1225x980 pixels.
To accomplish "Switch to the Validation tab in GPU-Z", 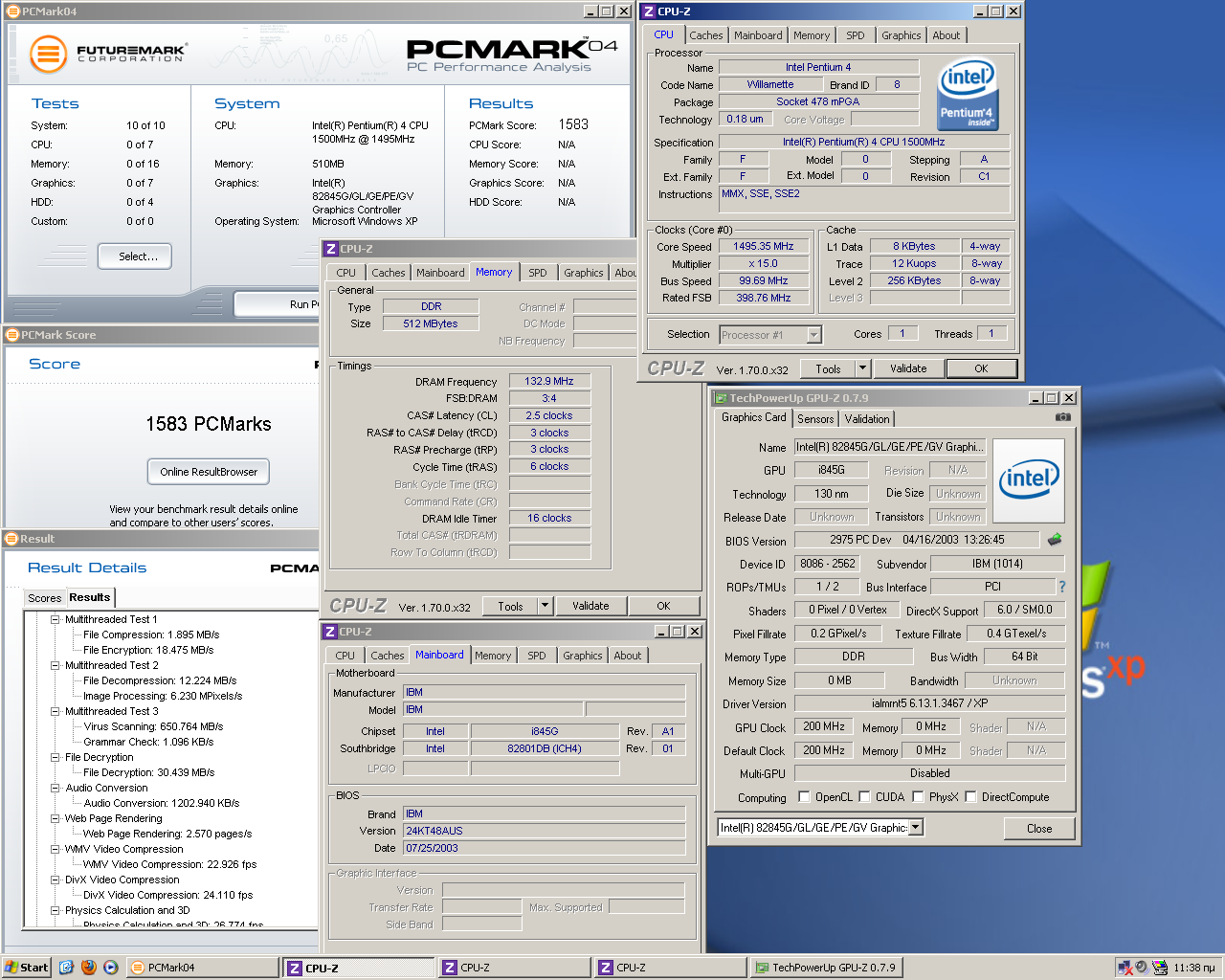I will coord(867,419).
